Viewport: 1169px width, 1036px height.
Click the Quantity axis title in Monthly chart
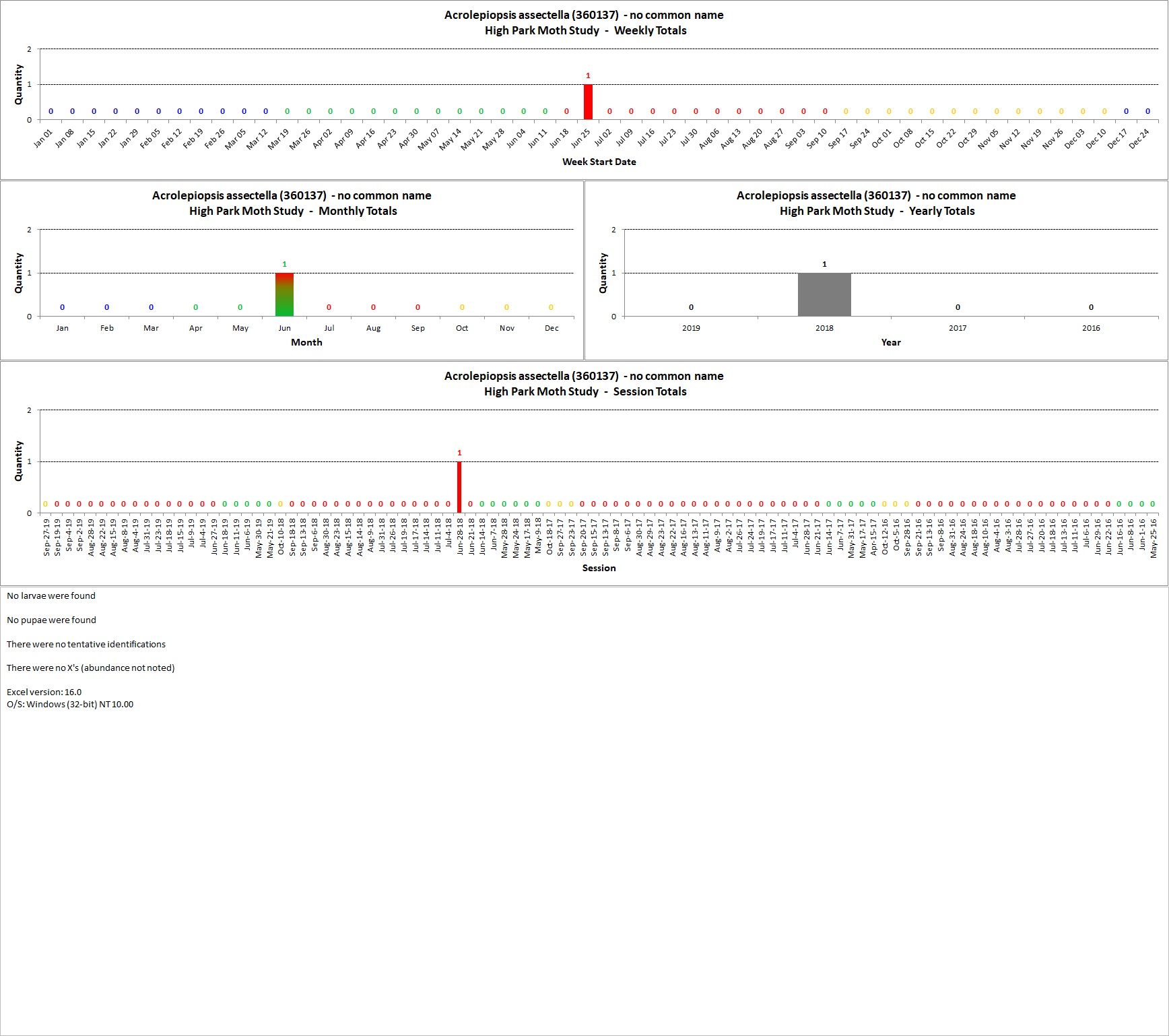[x=19, y=273]
